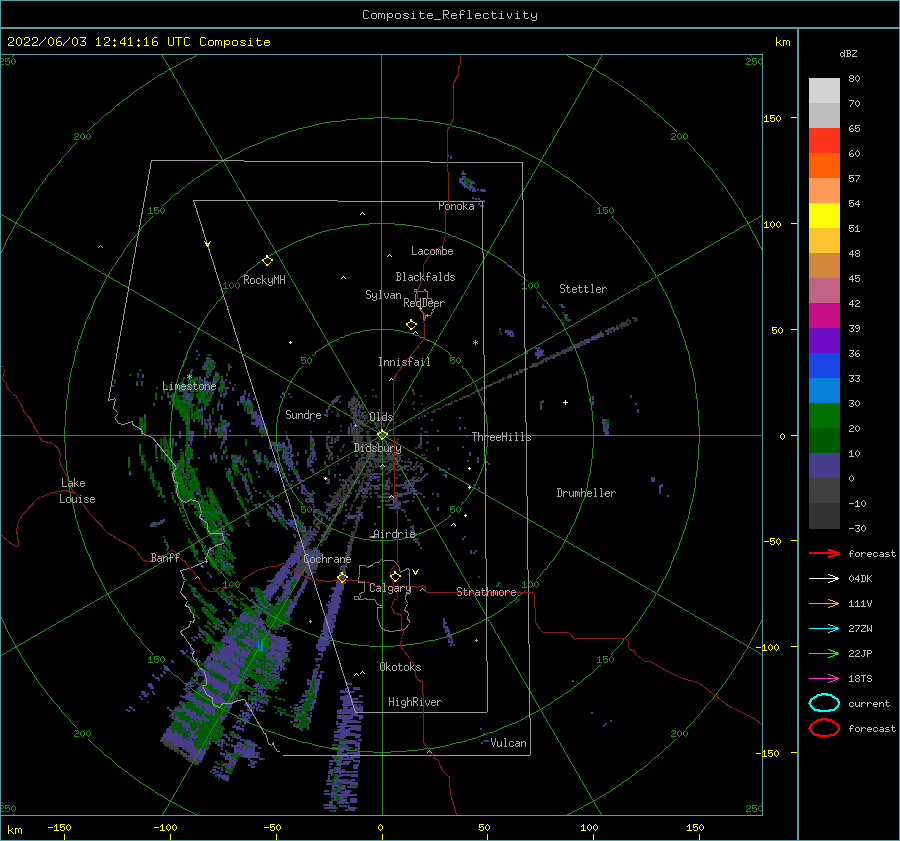
Task: Click the Calgary city label
Action: click(x=390, y=588)
